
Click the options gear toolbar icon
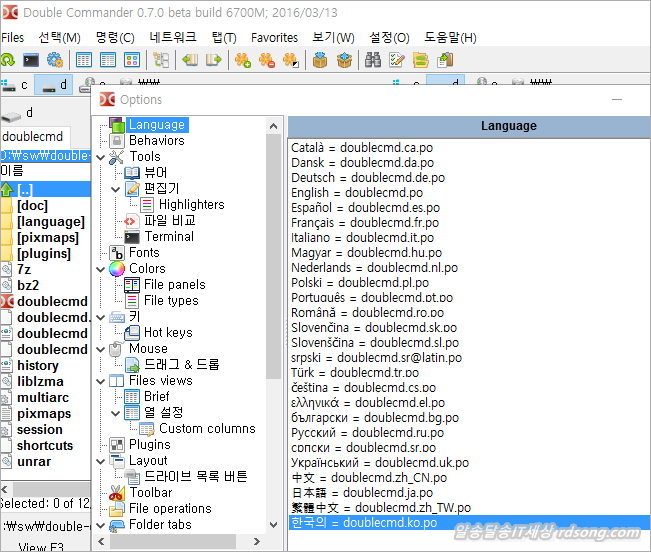coord(55,61)
